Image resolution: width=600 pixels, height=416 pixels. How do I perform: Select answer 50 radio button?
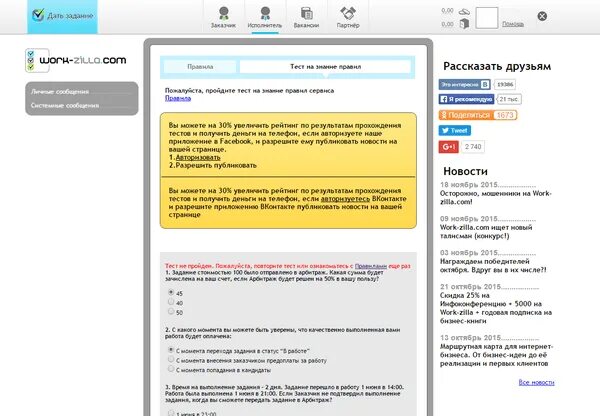171,312
